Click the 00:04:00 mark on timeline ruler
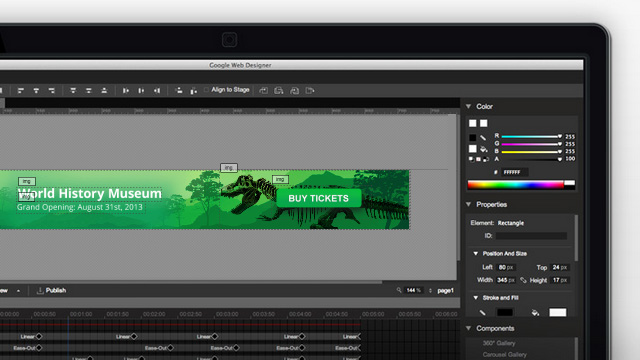This screenshot has width=640, height=360. tap(300, 314)
